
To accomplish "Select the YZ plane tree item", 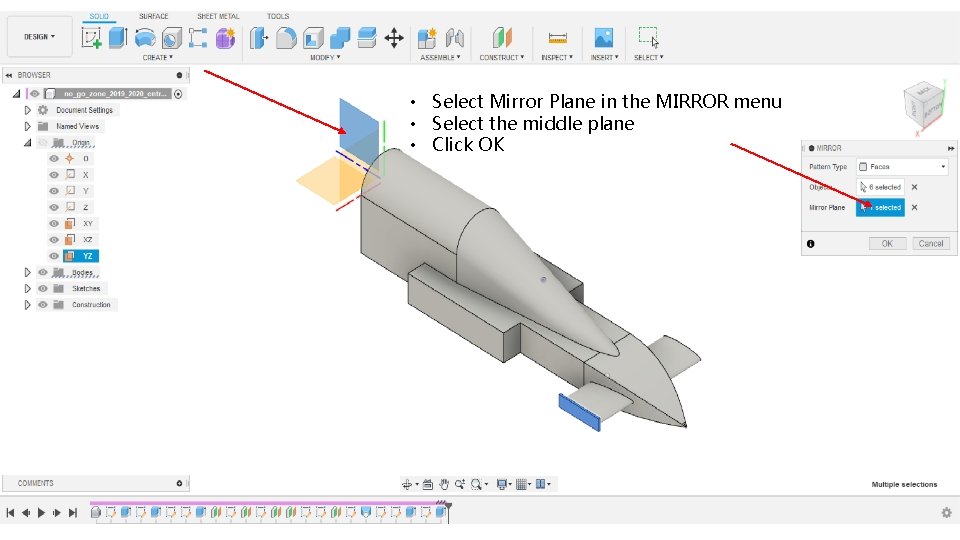I will (80, 256).
